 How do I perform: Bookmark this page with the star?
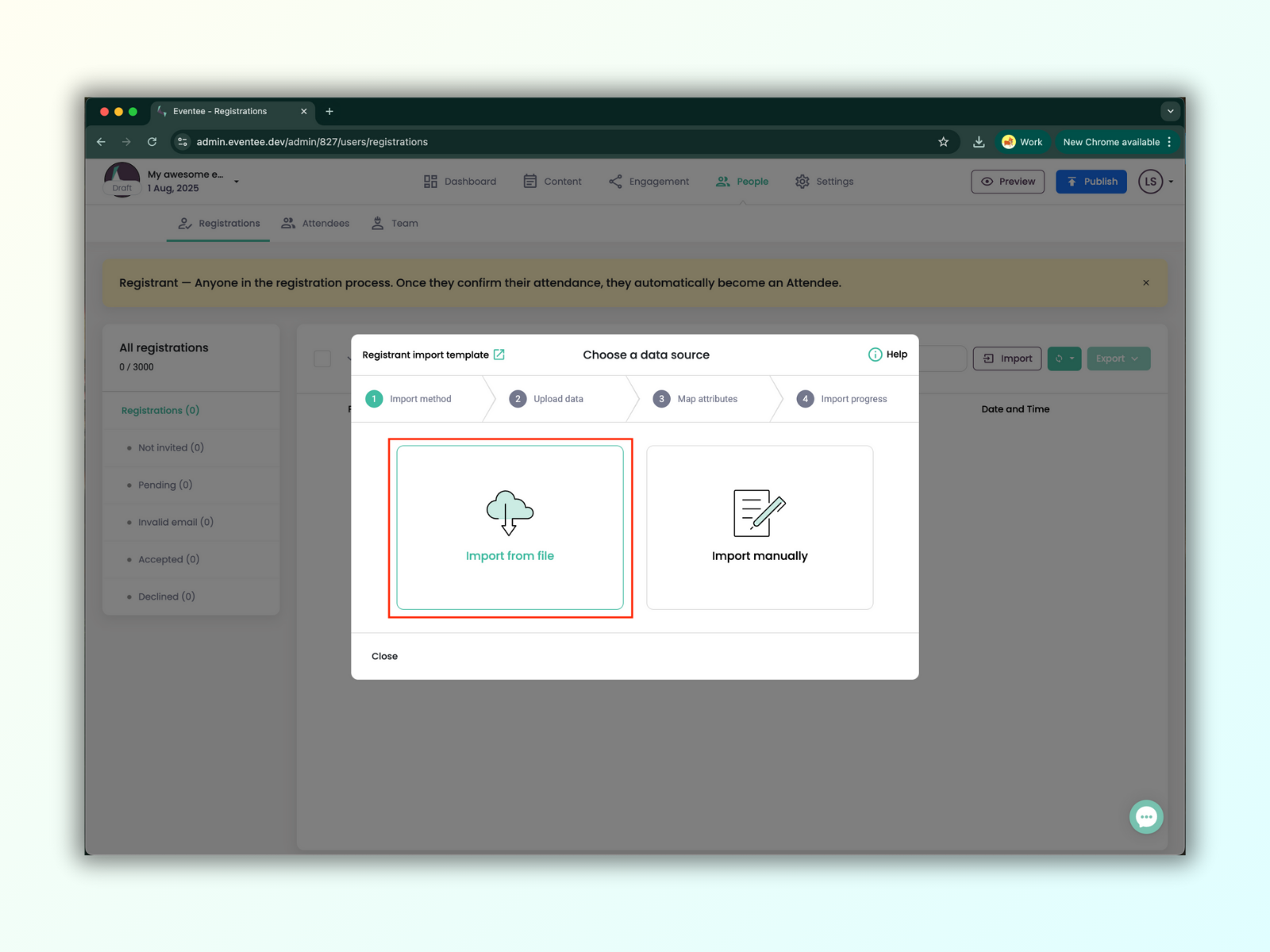[944, 142]
